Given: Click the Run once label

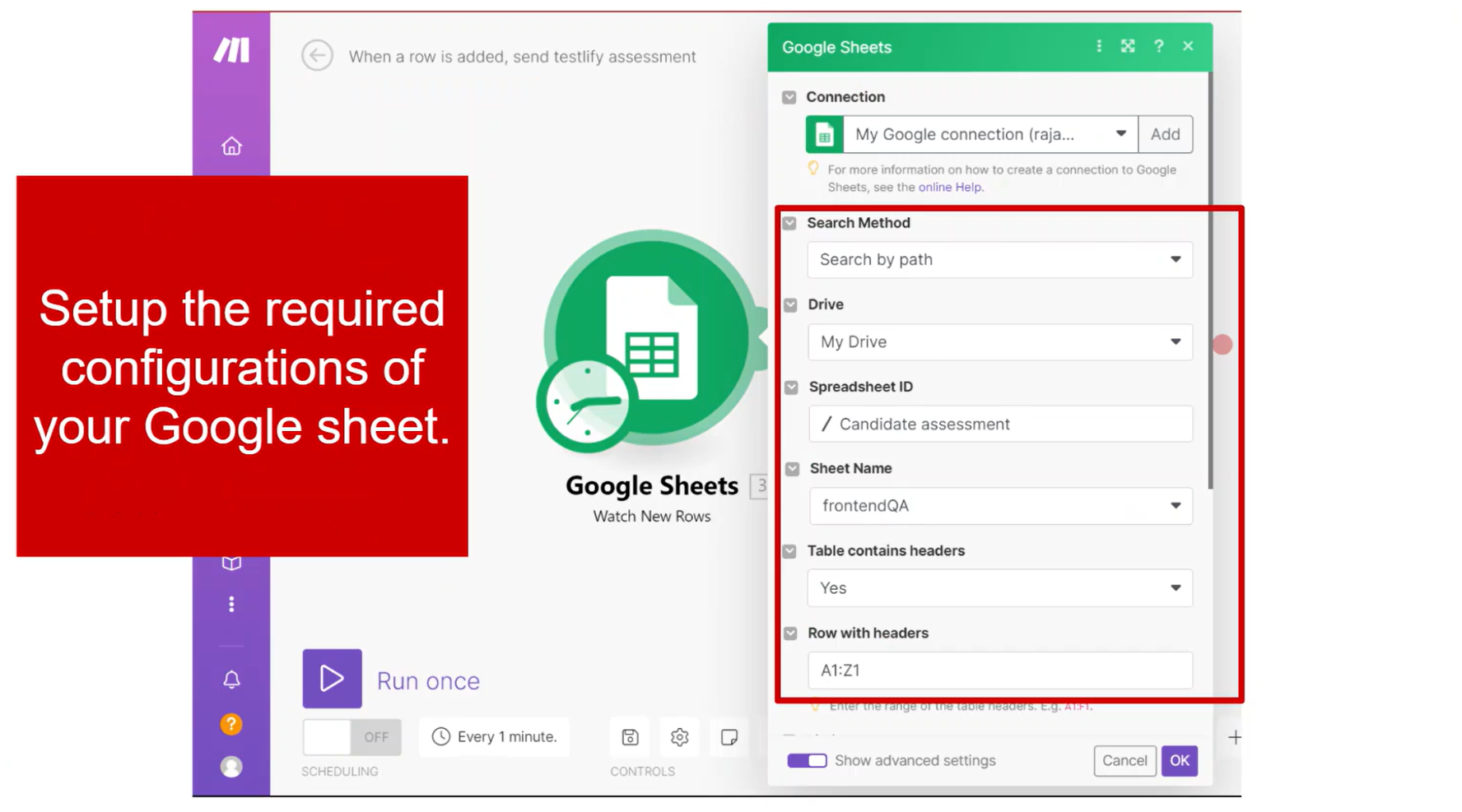Looking at the screenshot, I should 428,680.
